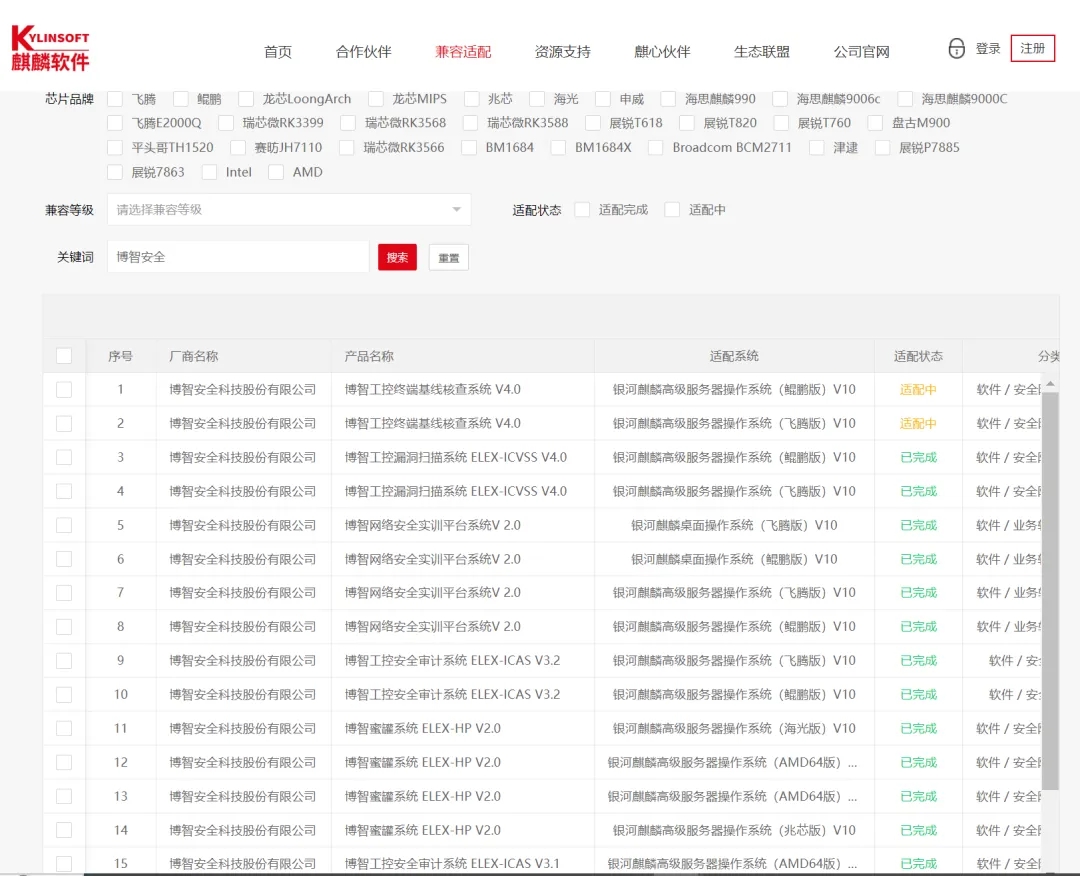This screenshot has width=1080, height=876.
Task: Open the 合作伙伴 menu
Action: tap(363, 52)
